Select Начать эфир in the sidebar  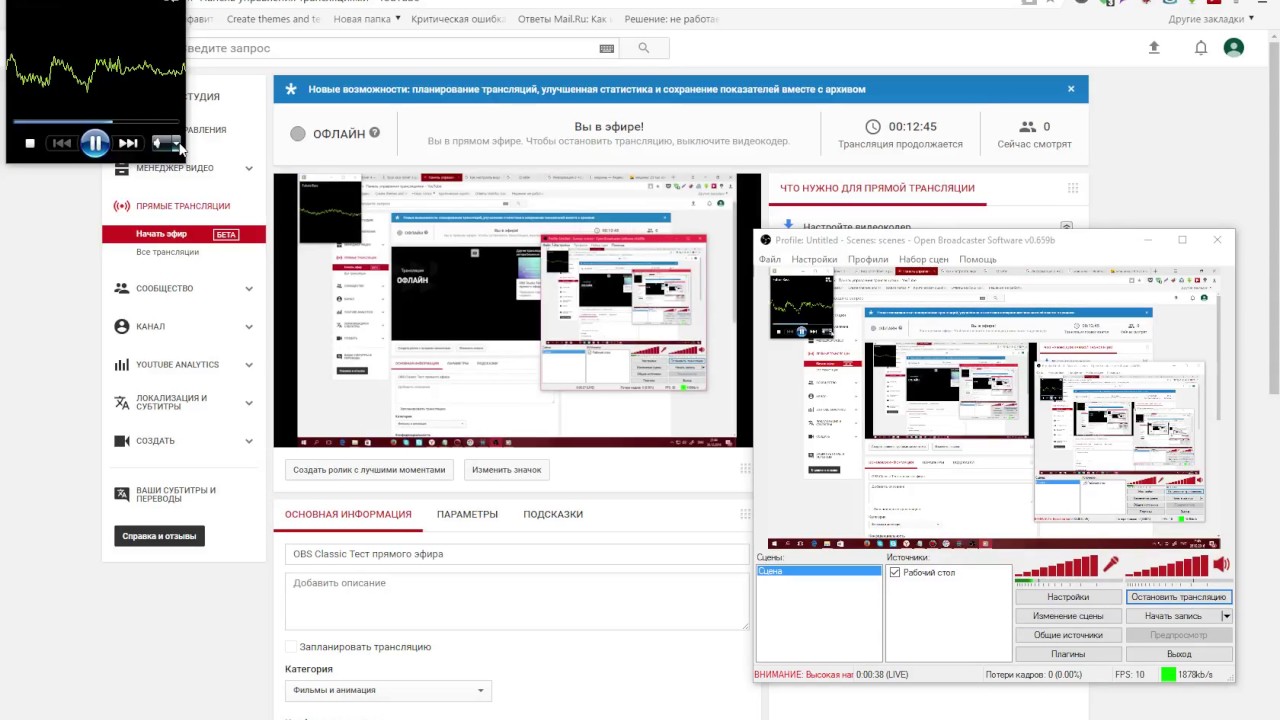click(x=184, y=234)
